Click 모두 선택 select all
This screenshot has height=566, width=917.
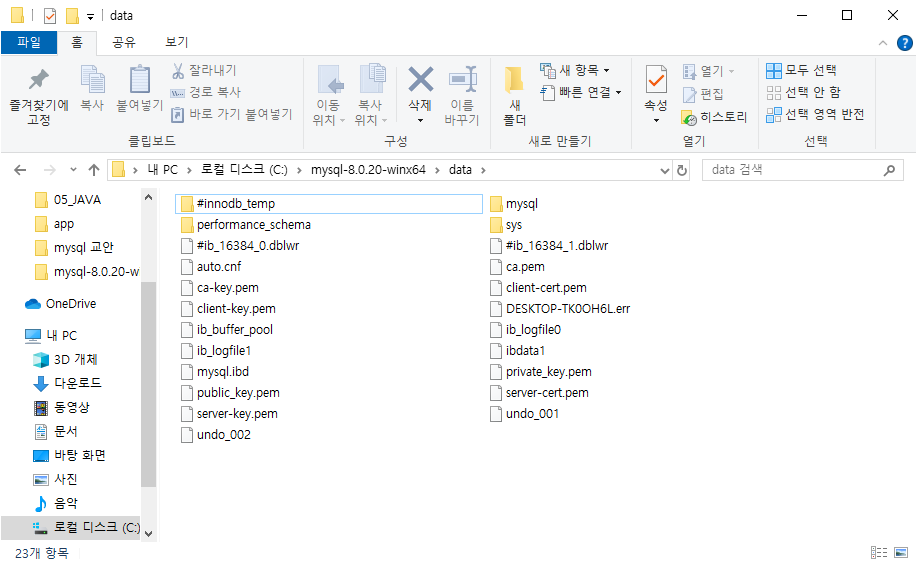click(801, 71)
